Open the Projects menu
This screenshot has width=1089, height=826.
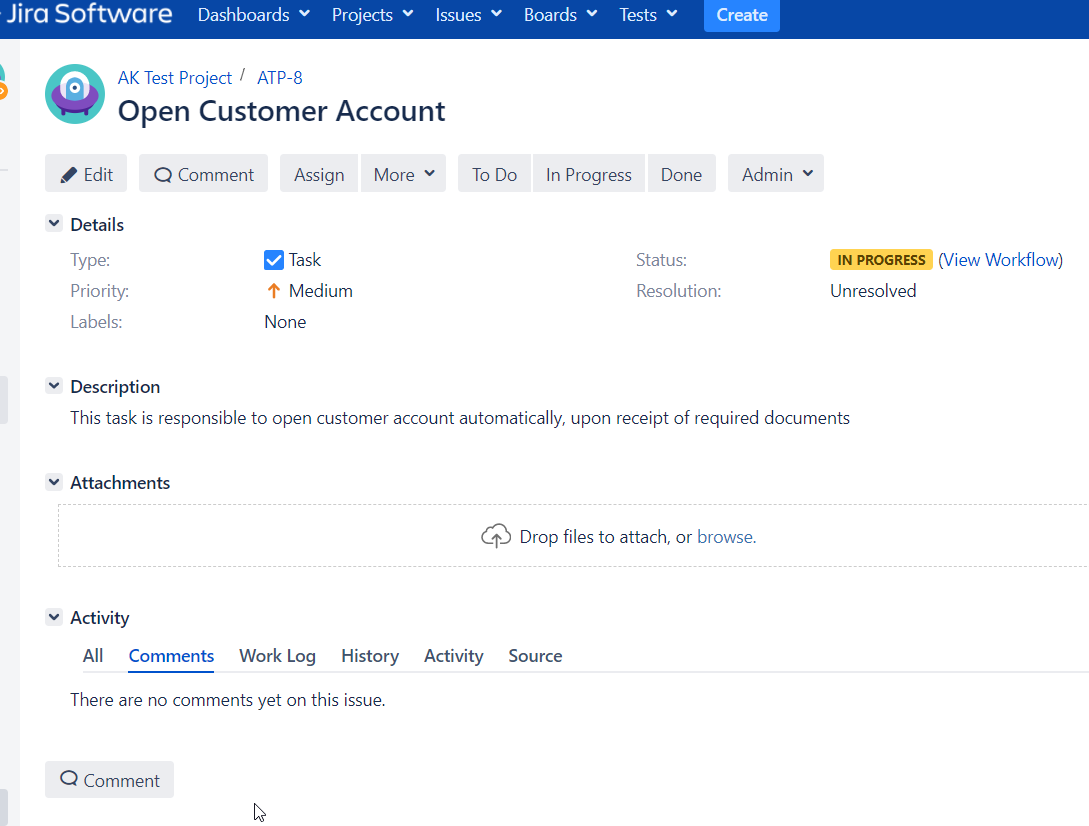[372, 15]
